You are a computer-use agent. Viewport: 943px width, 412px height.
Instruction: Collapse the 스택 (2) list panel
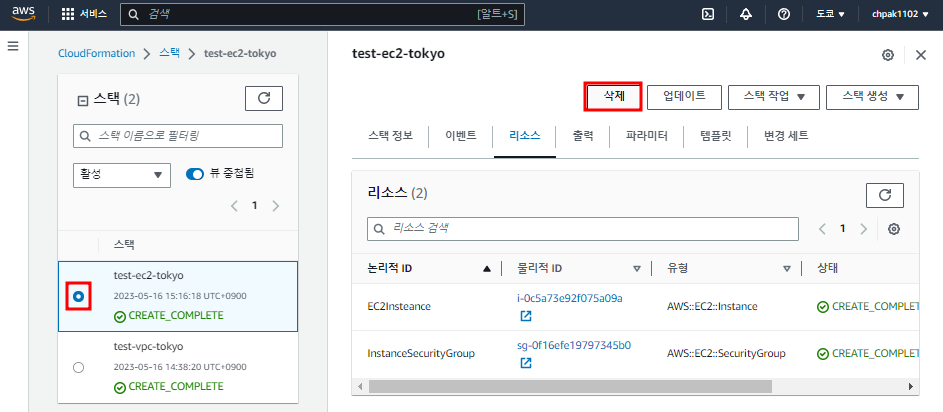coord(83,100)
